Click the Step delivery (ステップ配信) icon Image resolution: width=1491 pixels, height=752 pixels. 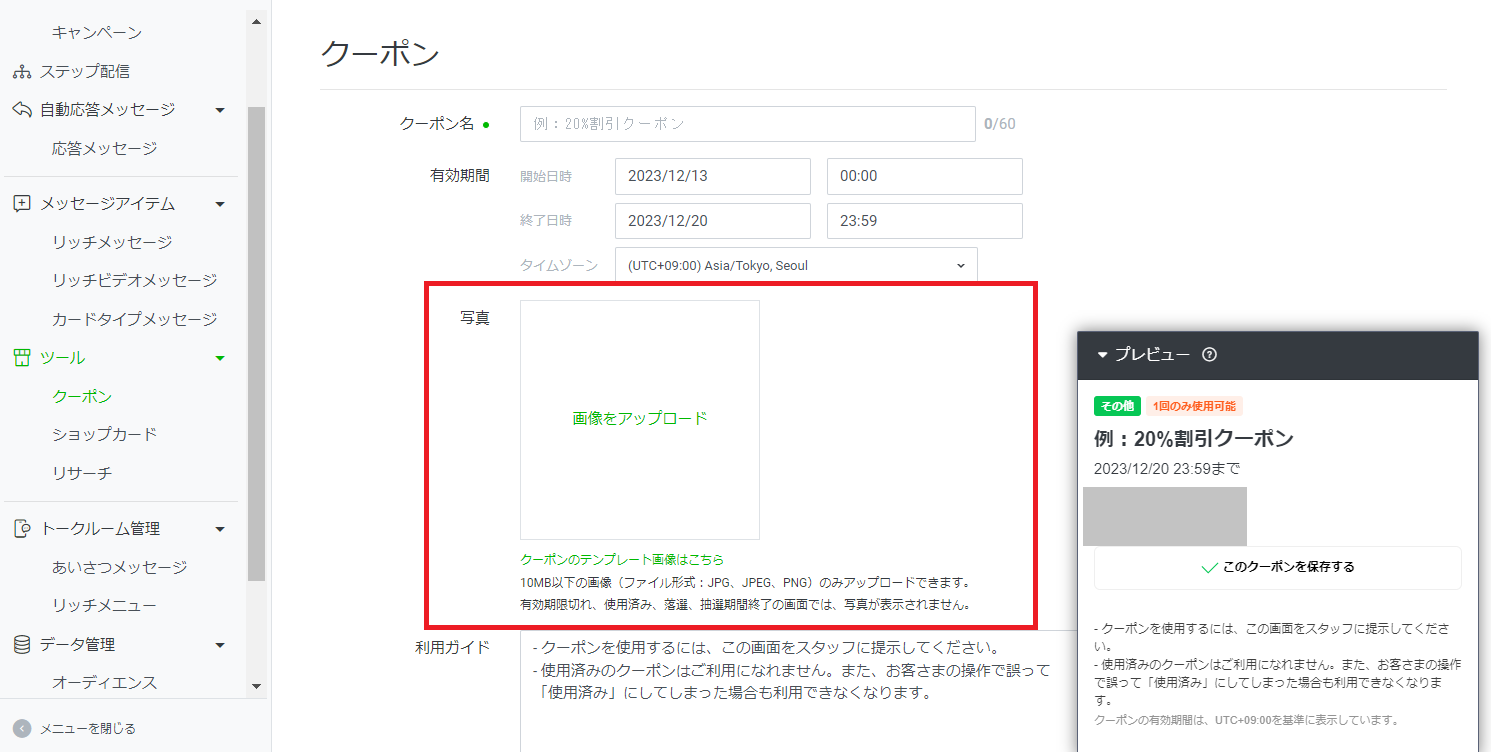point(22,72)
